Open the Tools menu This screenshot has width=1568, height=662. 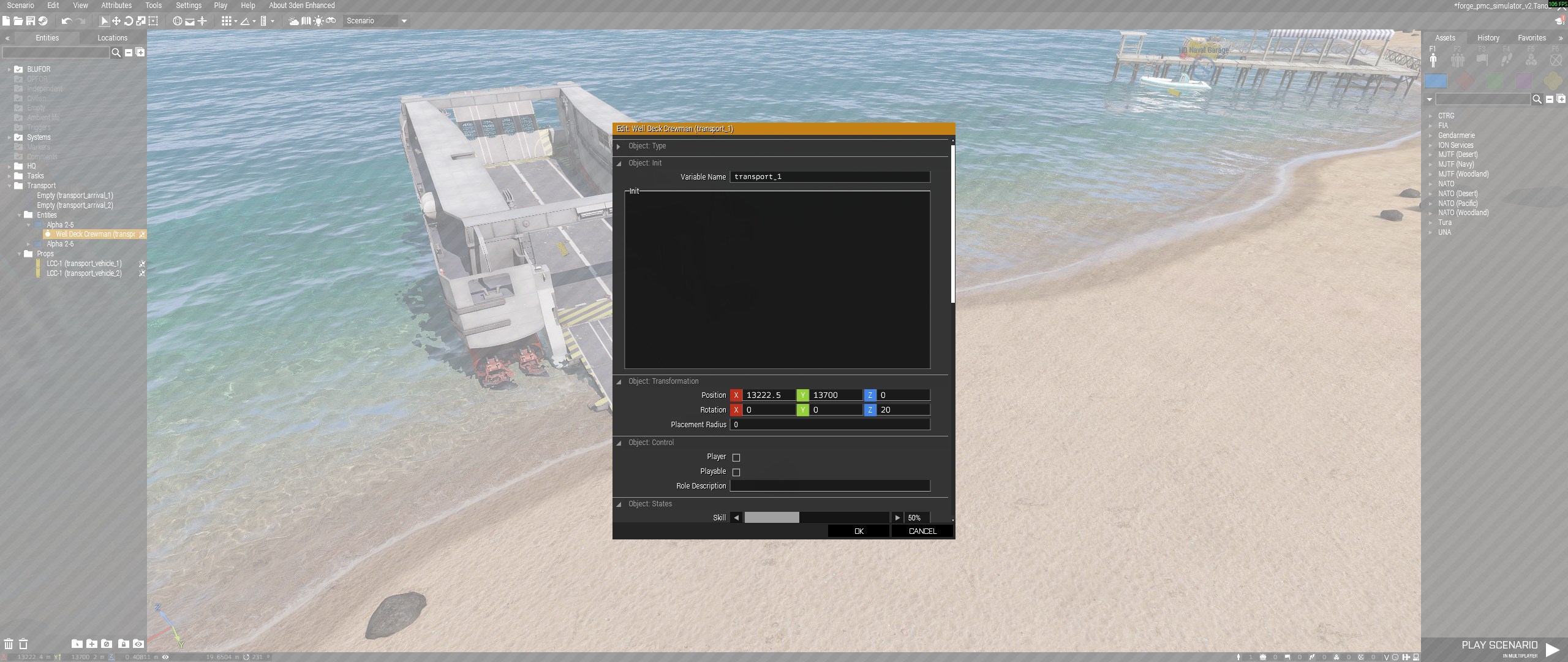(154, 6)
